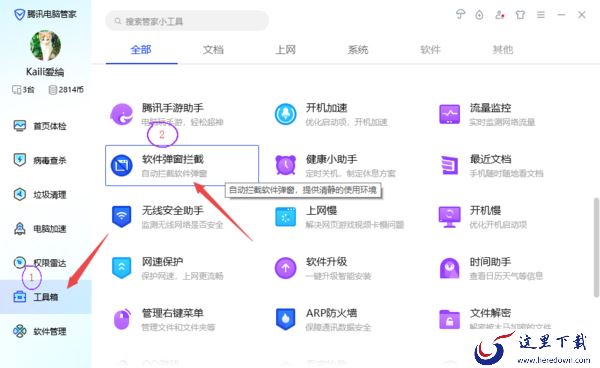The height and width of the screenshot is (368, 600).
Task: Click the 2814币 coin balance
Action: click(x=67, y=90)
